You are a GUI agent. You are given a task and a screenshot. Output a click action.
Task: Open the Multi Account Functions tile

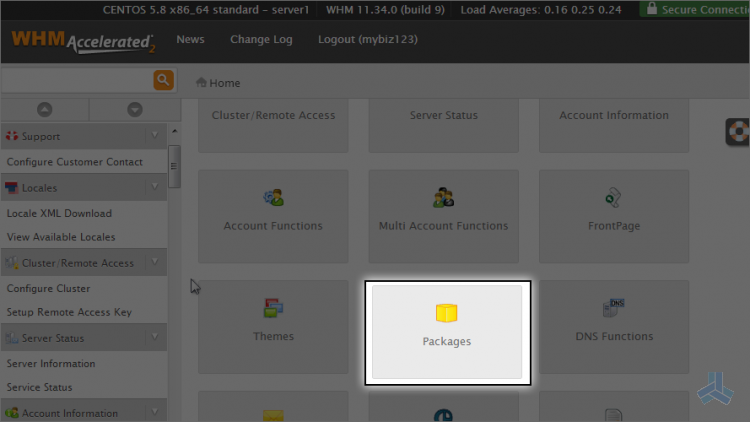pyautogui.click(x=443, y=216)
